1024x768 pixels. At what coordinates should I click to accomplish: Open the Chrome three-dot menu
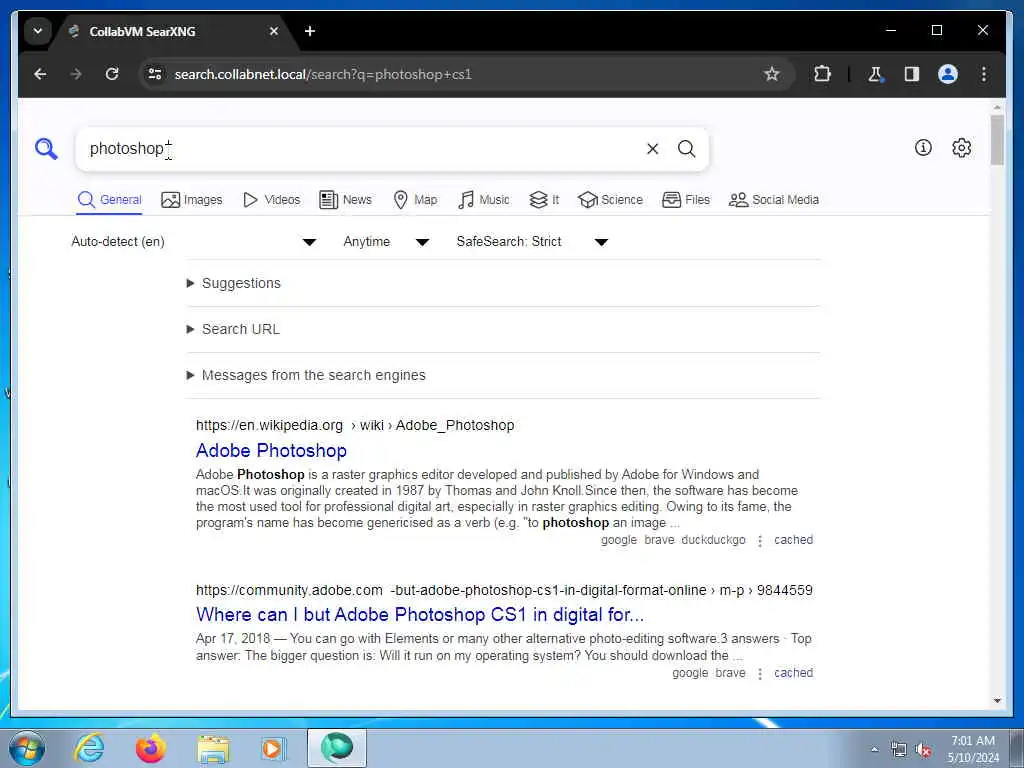coord(984,74)
